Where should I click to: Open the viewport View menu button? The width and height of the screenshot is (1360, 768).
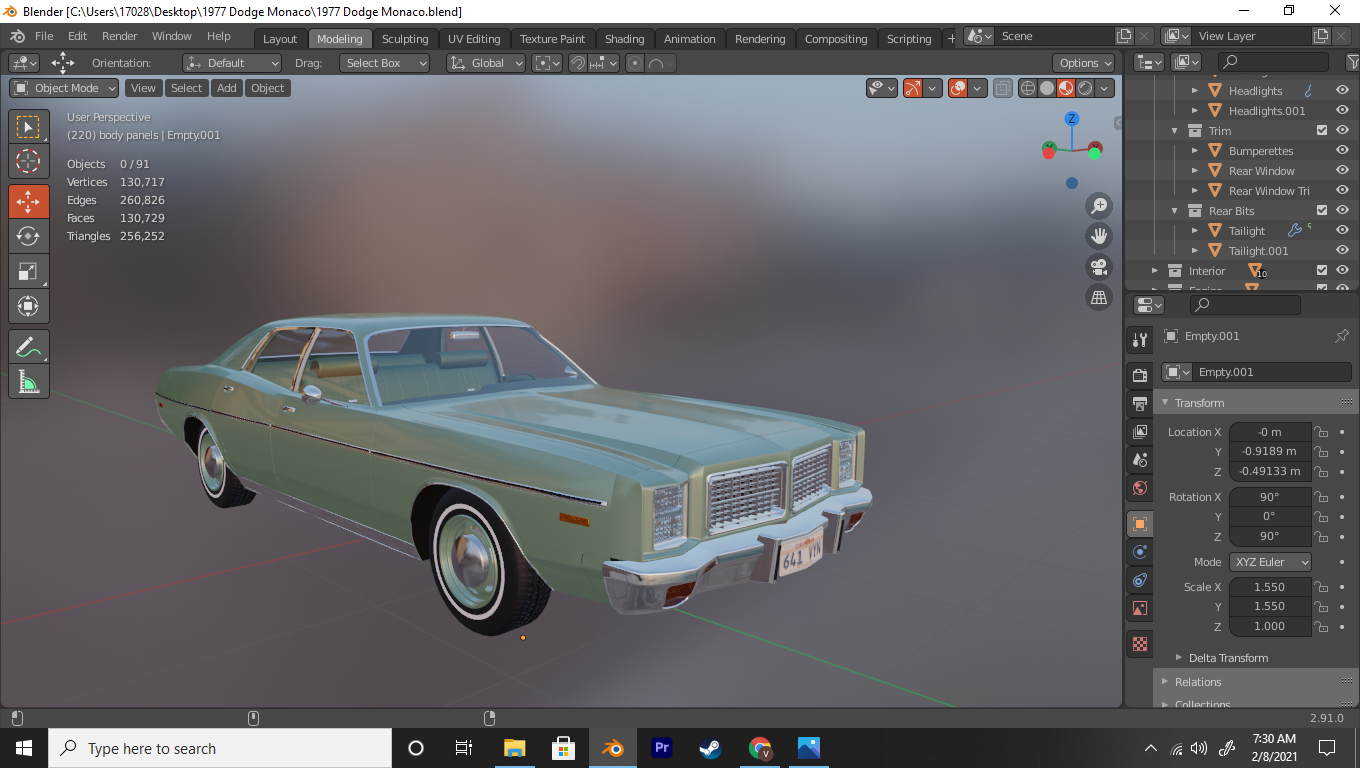(x=143, y=88)
